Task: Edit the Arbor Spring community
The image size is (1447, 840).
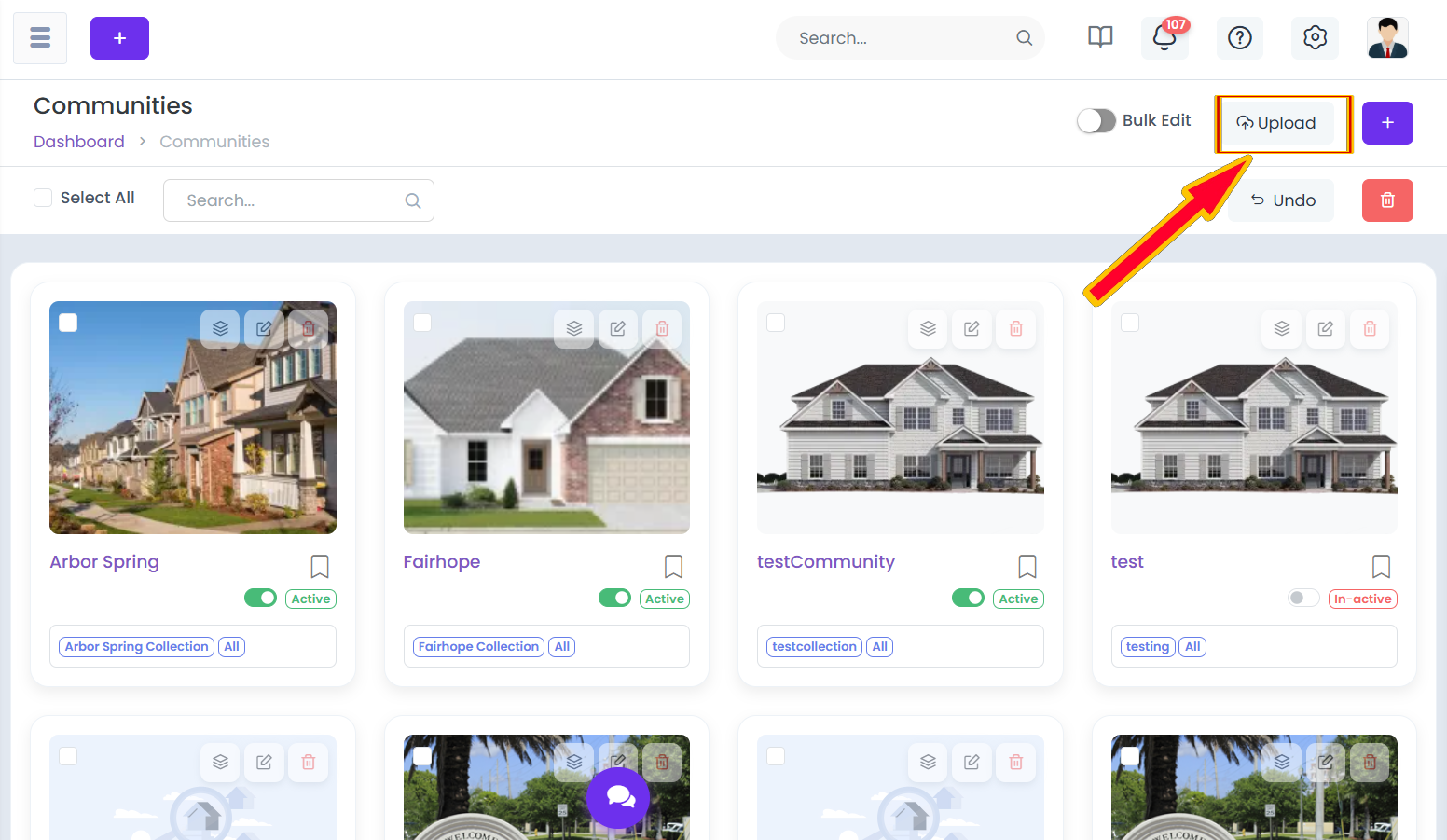Action: tap(264, 328)
